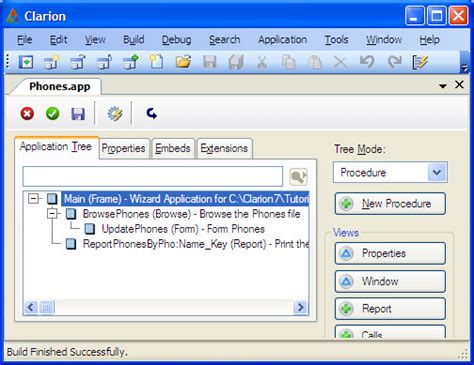Switch to the Extensions tab
Viewport: 474px width, 365px height.
click(224, 148)
